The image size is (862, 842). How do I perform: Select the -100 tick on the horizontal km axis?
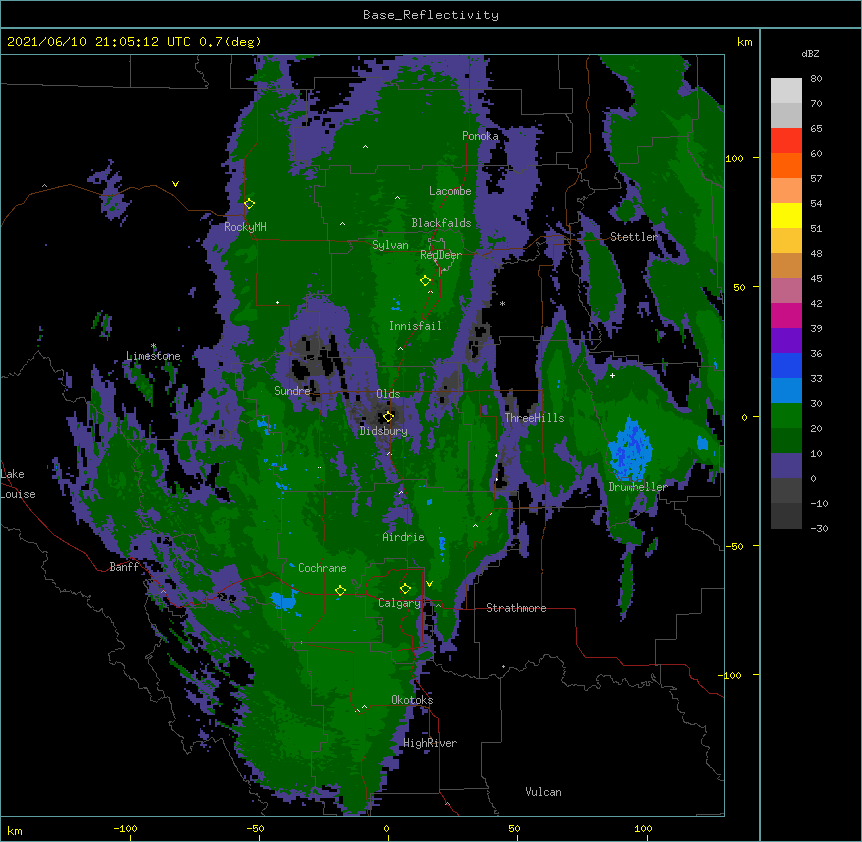coord(125,828)
